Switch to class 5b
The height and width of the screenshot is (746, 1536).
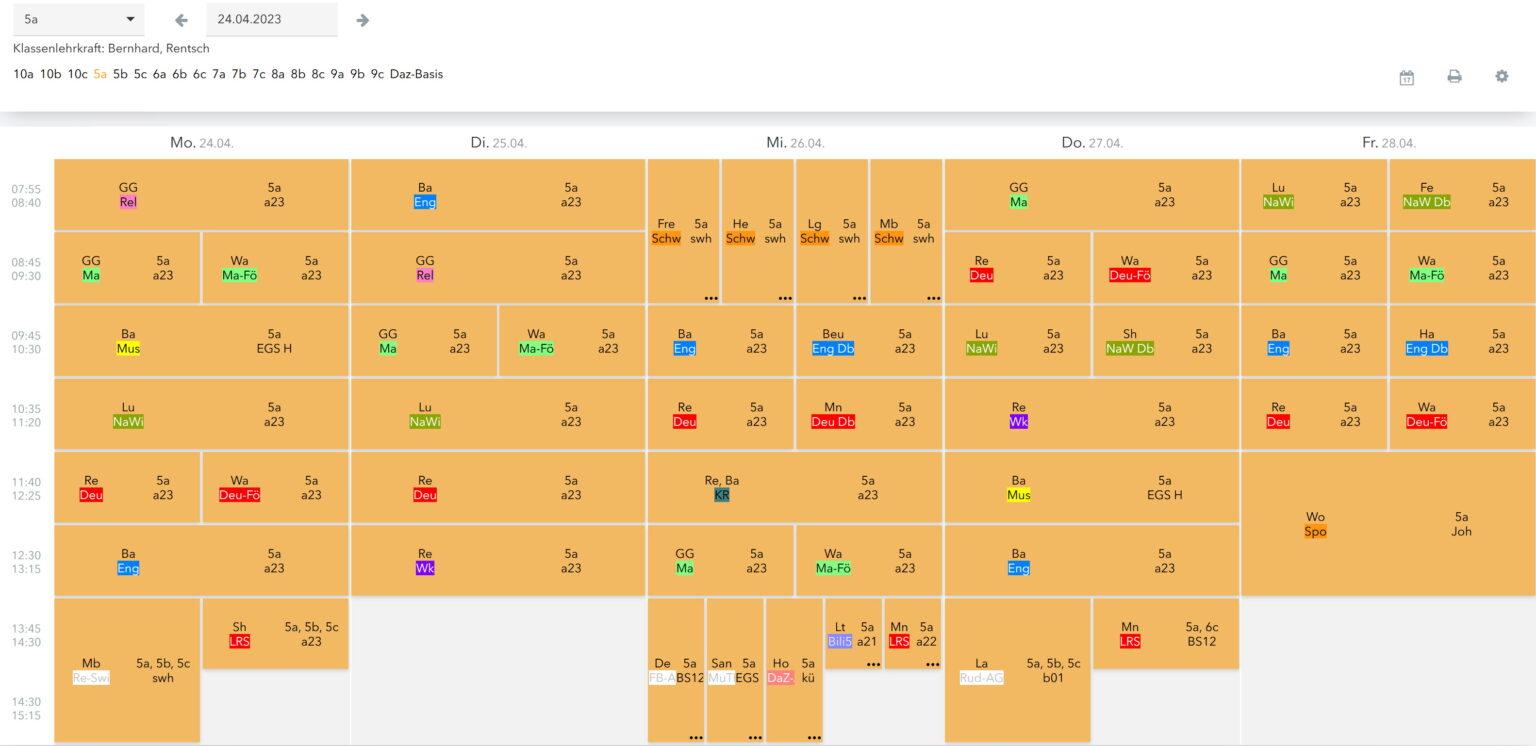pos(121,74)
